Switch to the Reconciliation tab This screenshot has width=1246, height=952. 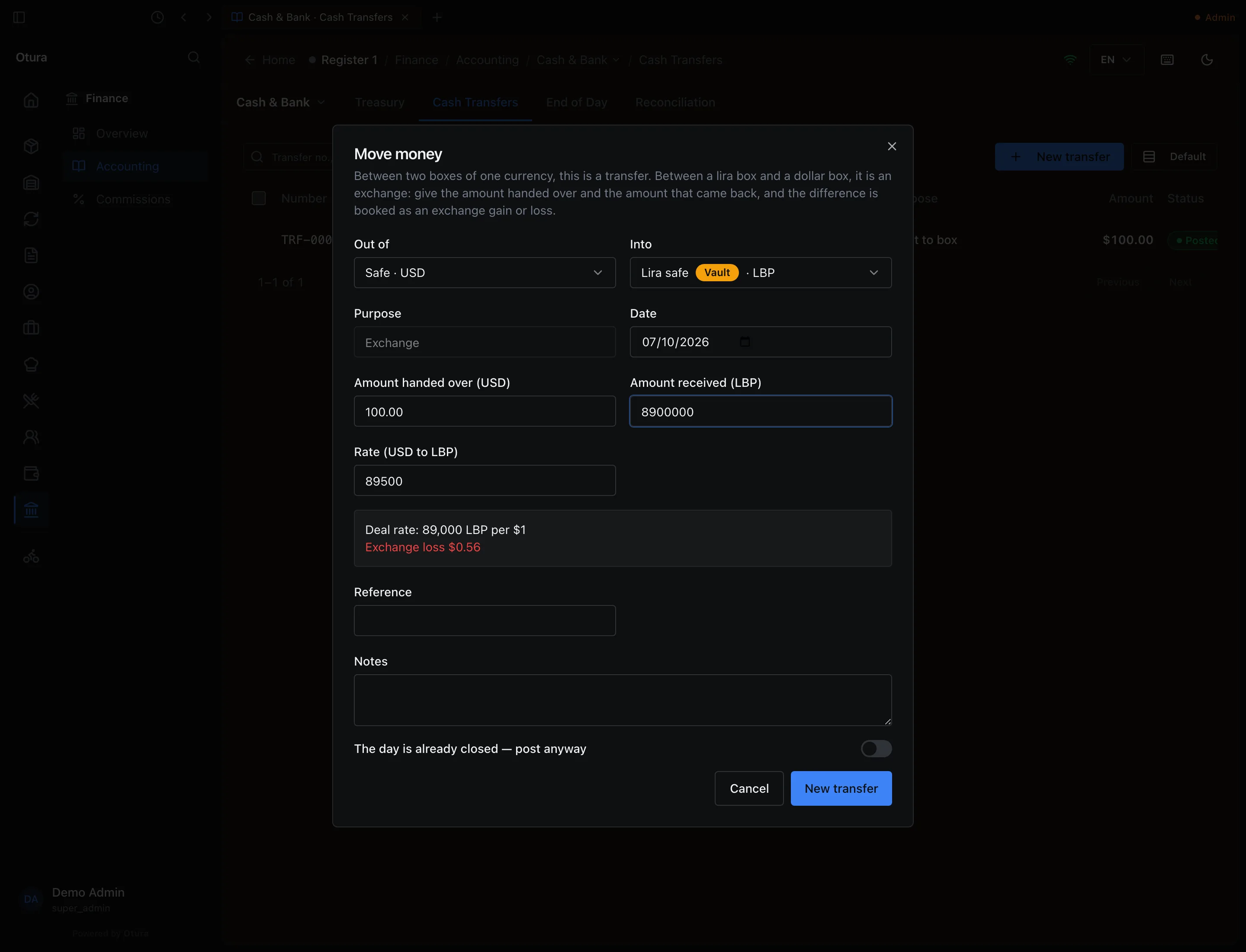click(675, 103)
